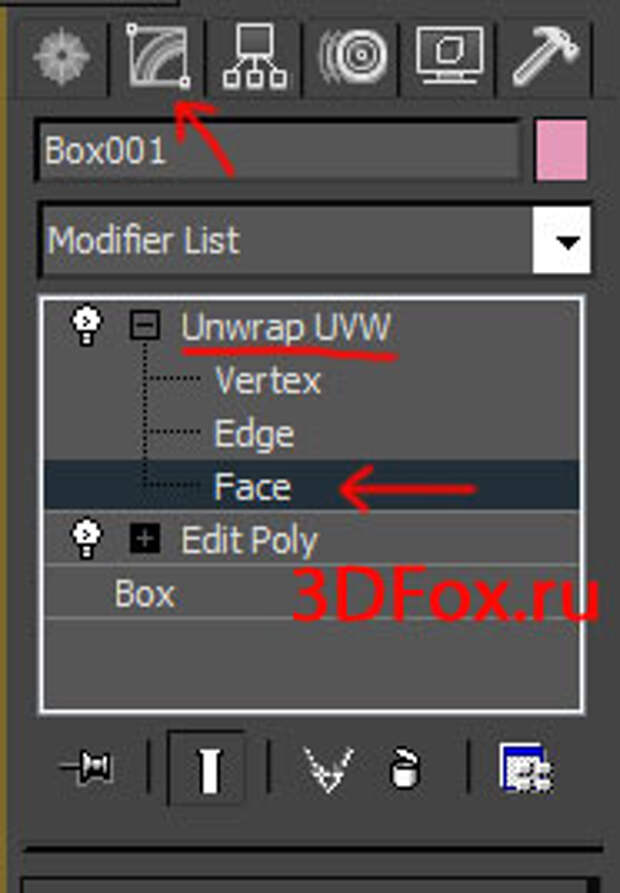The image size is (620, 893).
Task: Select the Vertex sub-object level
Action: 268,380
